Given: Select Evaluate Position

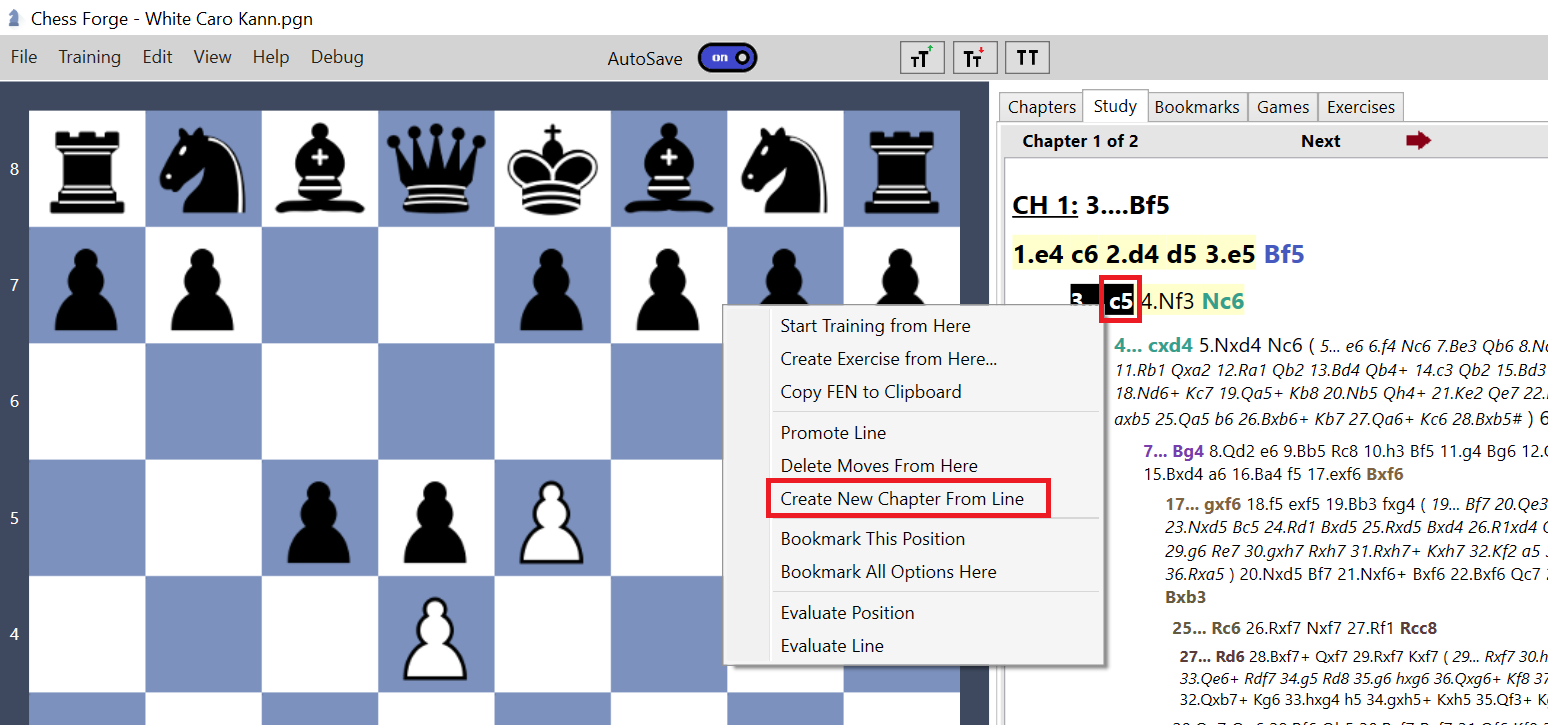Looking at the screenshot, I should 847,612.
